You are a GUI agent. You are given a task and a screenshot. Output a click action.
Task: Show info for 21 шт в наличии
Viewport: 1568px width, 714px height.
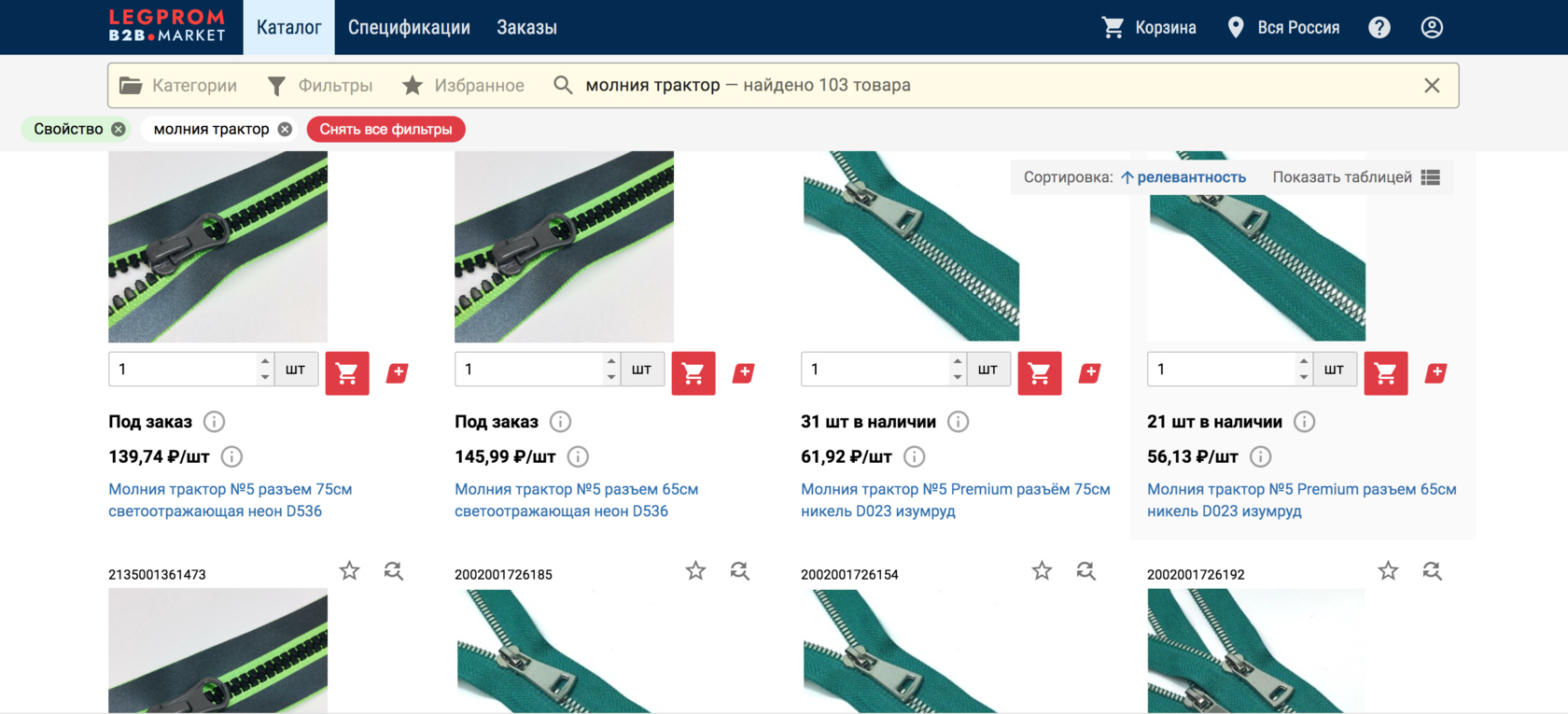1305,422
